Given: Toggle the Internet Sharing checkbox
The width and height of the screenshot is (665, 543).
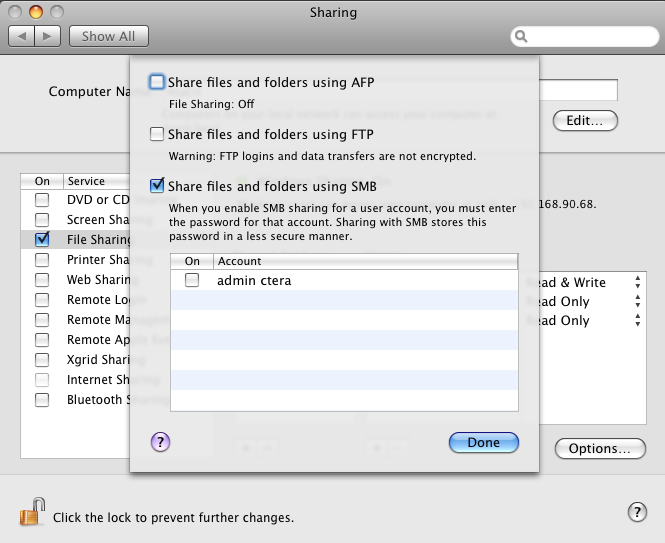Looking at the screenshot, I should (42, 380).
